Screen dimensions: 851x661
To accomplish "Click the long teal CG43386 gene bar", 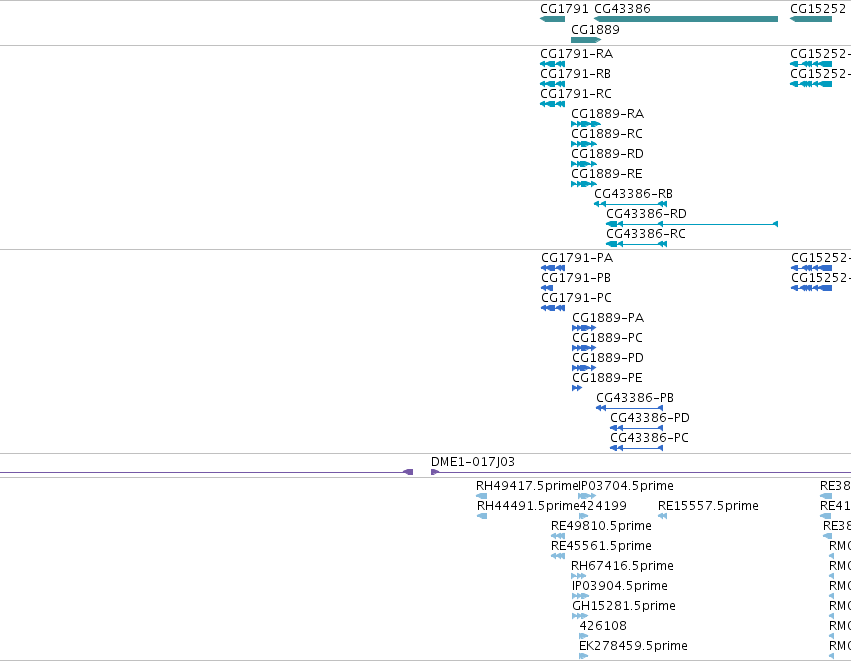I will click(686, 19).
